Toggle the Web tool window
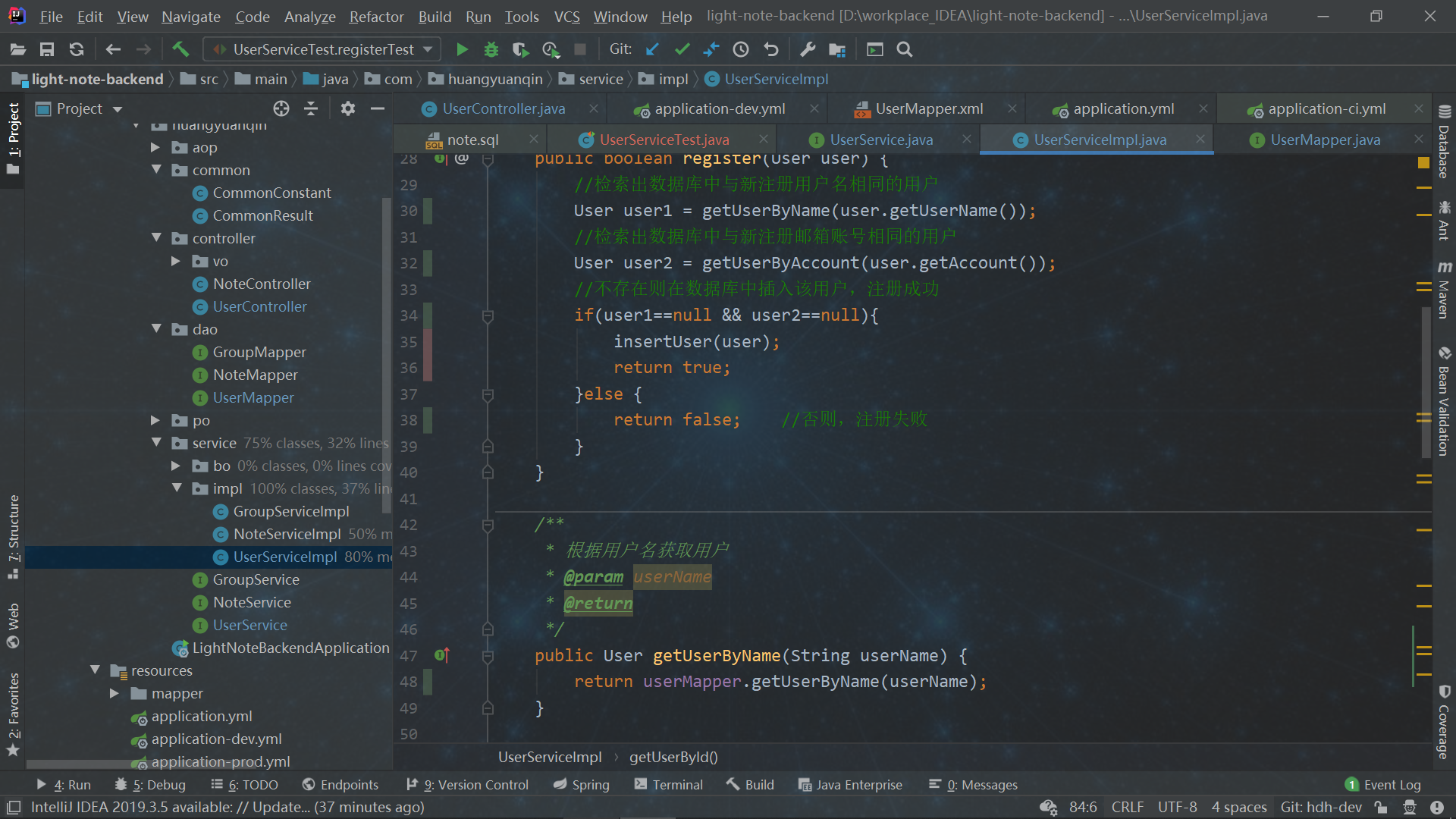The height and width of the screenshot is (819, 1456). 13,625
